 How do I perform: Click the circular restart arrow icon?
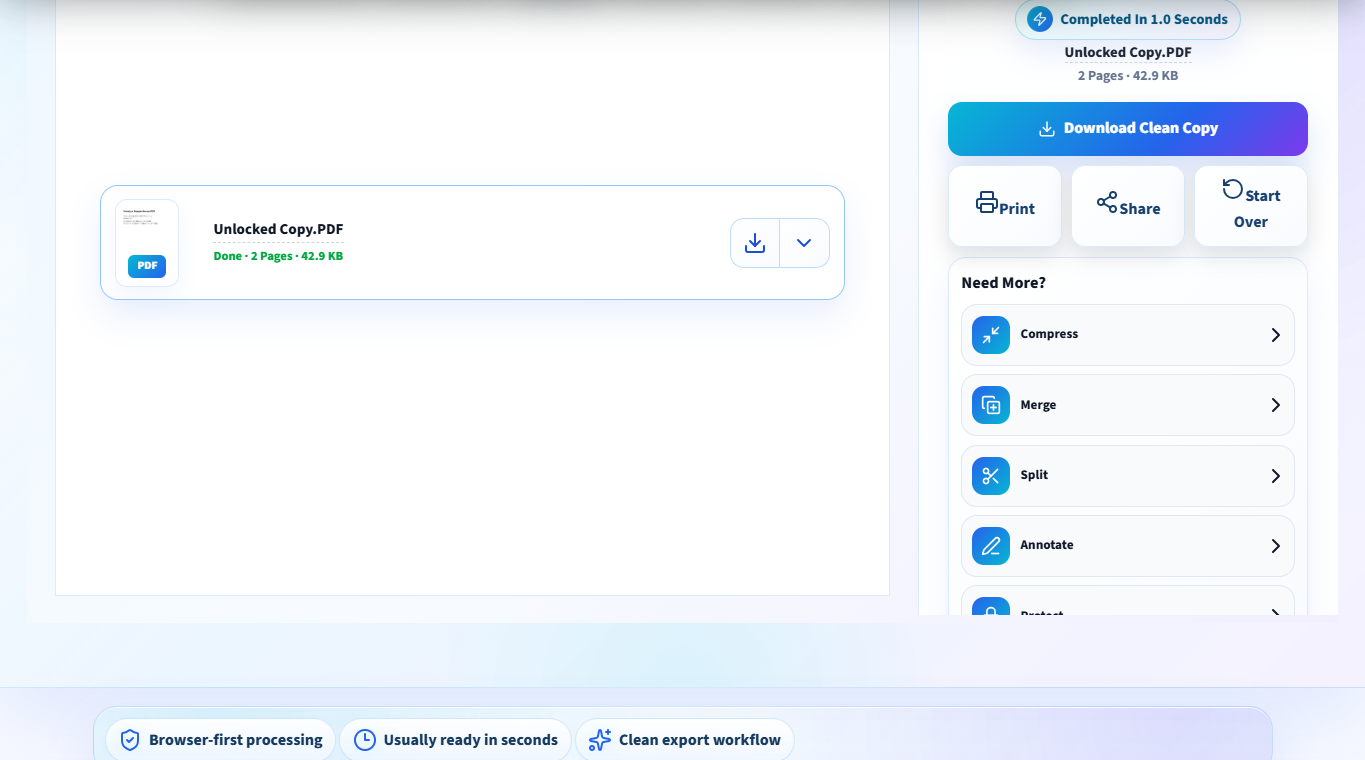1232,189
